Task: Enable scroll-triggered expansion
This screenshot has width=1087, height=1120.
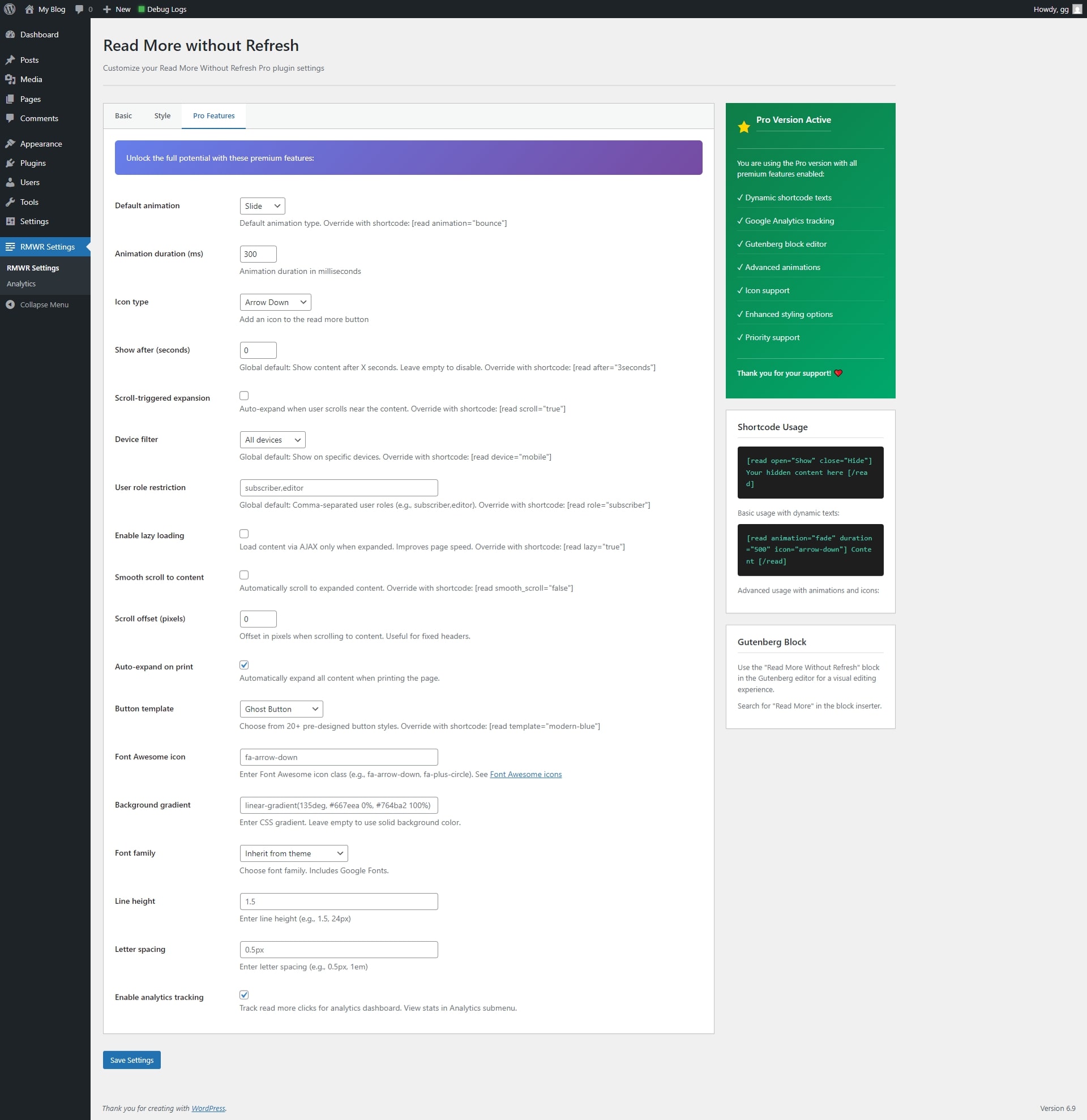Action: pyautogui.click(x=244, y=396)
